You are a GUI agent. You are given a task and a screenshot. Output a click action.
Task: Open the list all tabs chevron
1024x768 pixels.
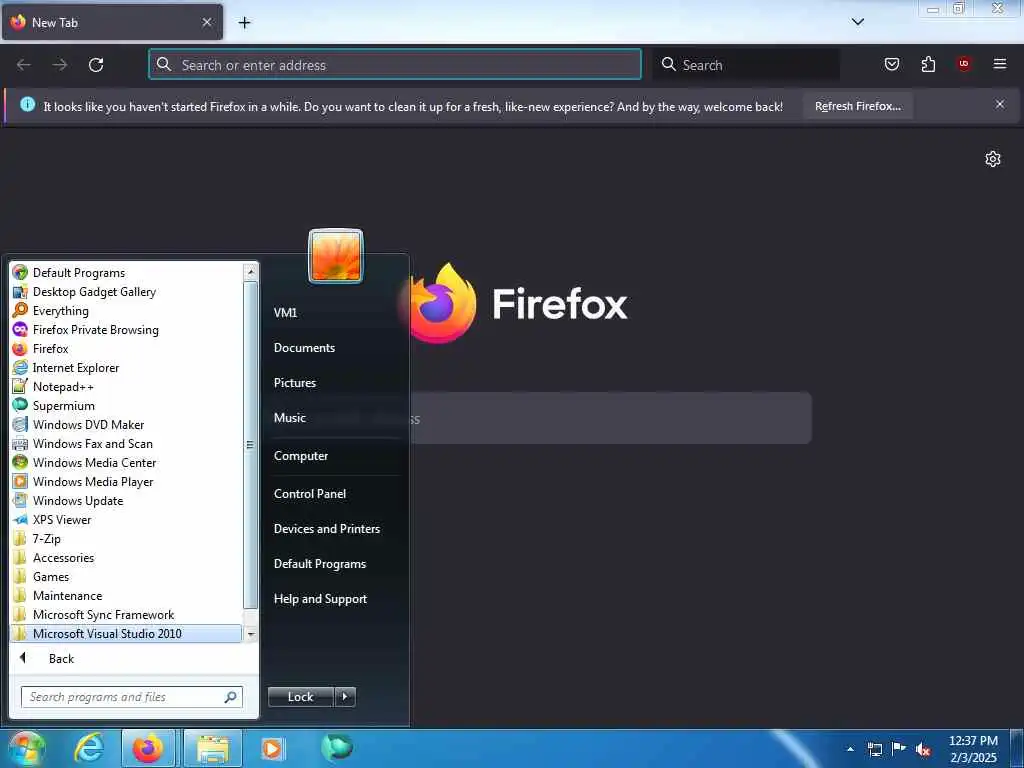click(858, 22)
